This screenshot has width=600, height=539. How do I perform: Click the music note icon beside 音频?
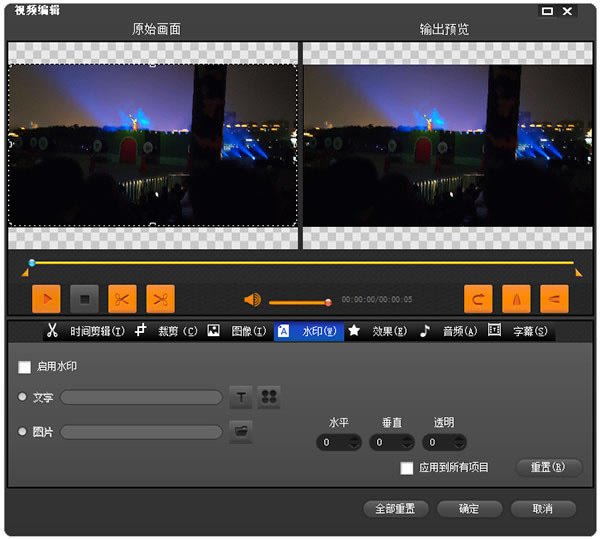tap(425, 331)
